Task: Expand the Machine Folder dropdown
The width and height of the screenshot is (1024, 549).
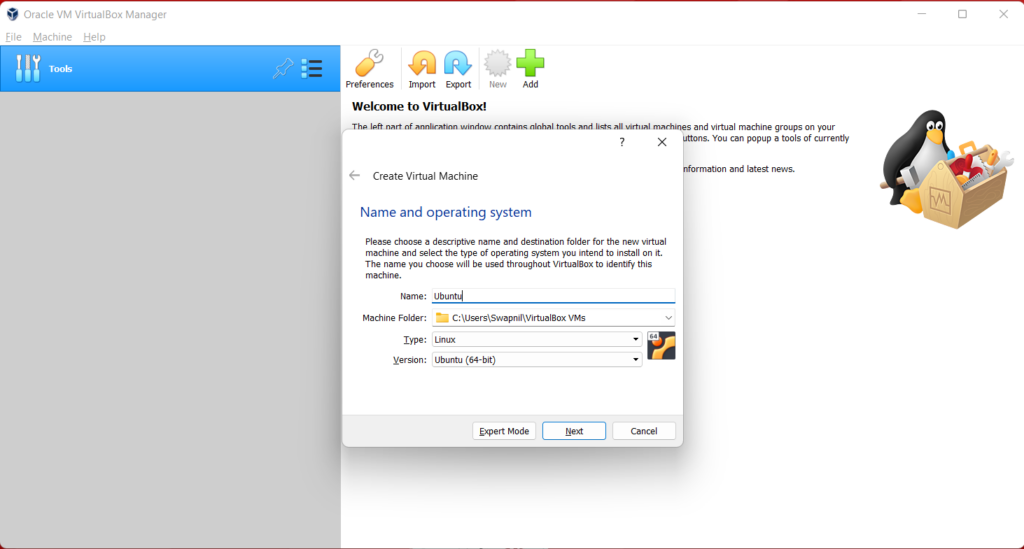Action: 668,318
